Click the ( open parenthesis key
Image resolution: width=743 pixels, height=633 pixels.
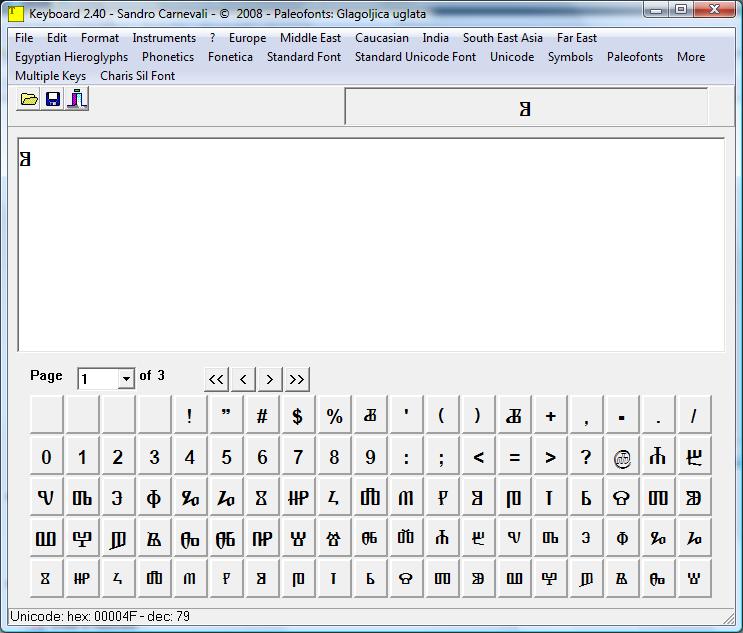pos(442,416)
